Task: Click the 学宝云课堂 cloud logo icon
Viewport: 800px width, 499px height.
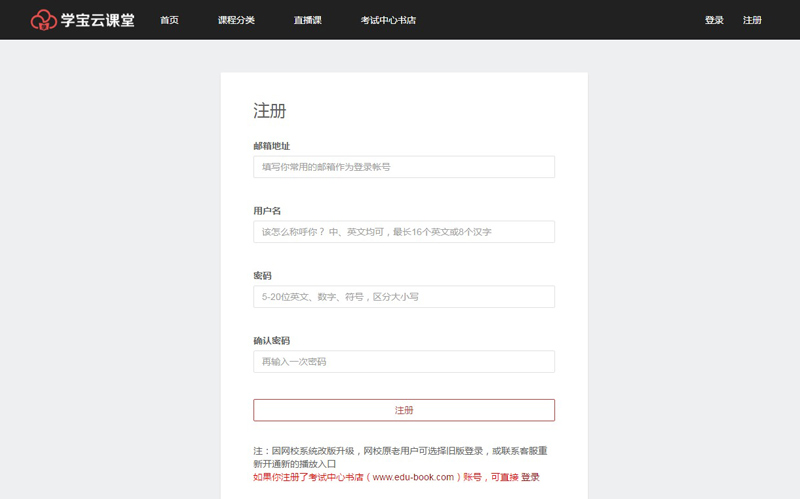Action: coord(44,20)
